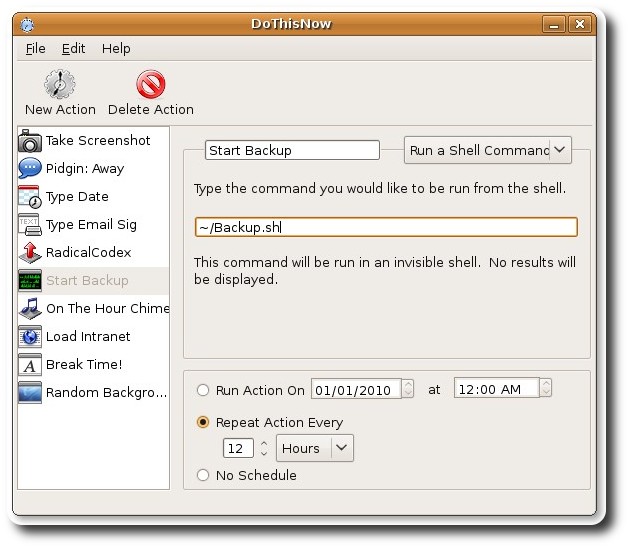Open the Help menu

(x=116, y=49)
